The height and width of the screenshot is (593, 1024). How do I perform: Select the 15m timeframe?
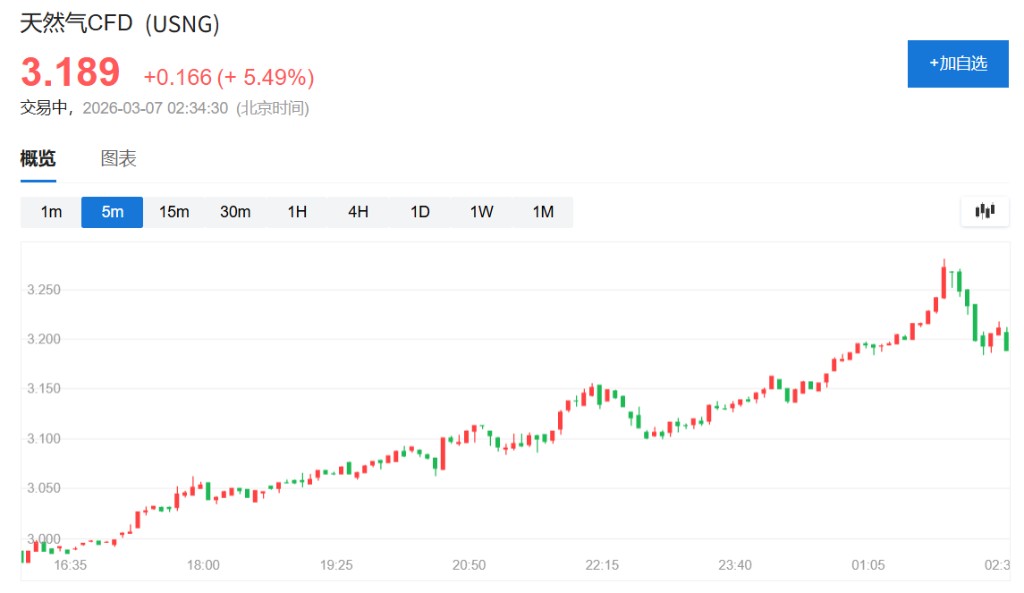[174, 212]
